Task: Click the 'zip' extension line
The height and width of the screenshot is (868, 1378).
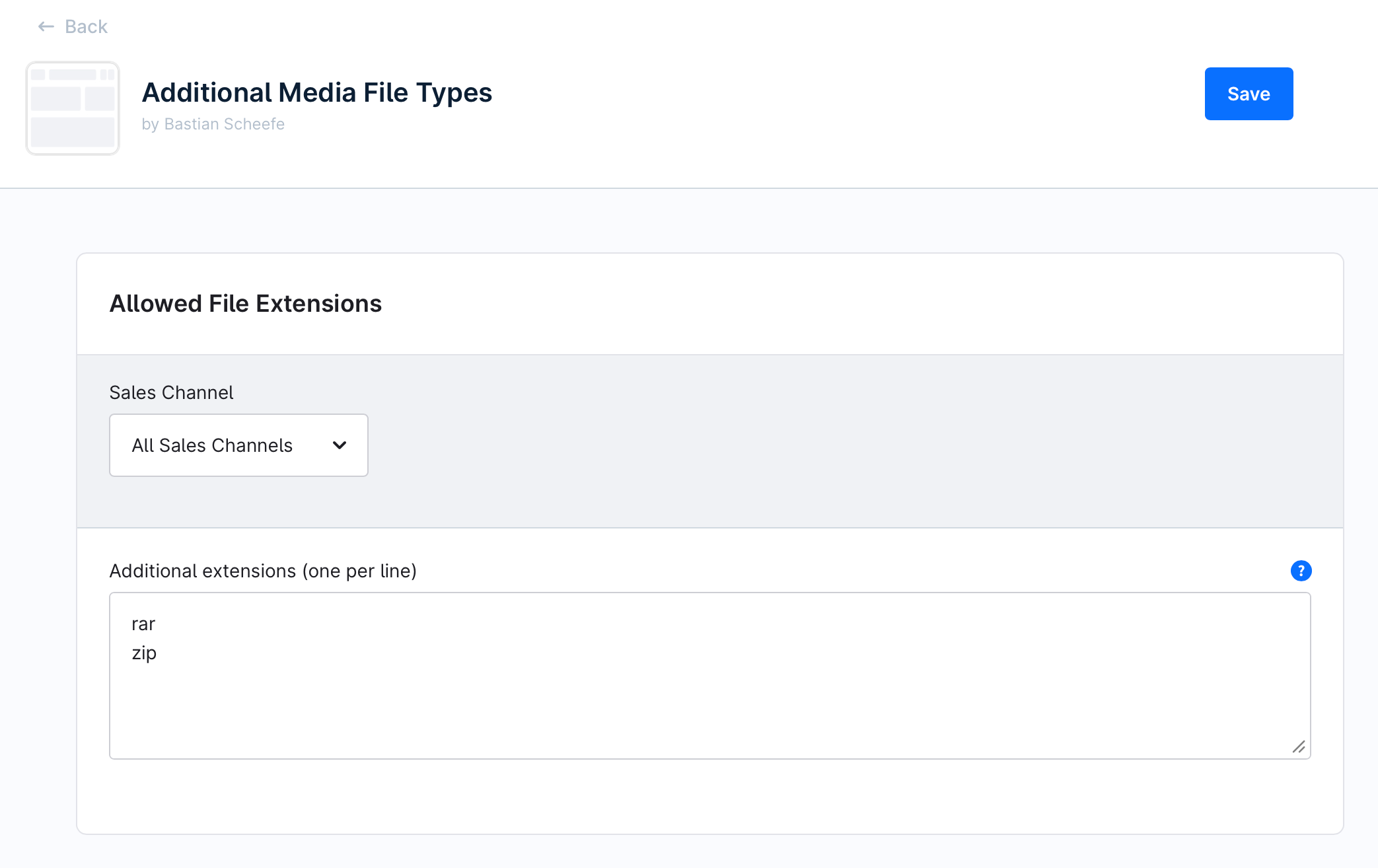Action: pos(144,653)
